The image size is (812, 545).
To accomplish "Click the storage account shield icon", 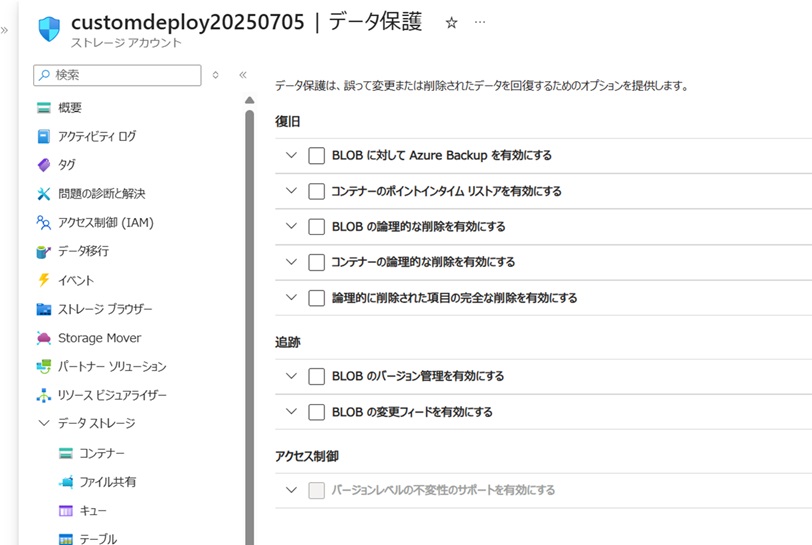I will [x=49, y=28].
